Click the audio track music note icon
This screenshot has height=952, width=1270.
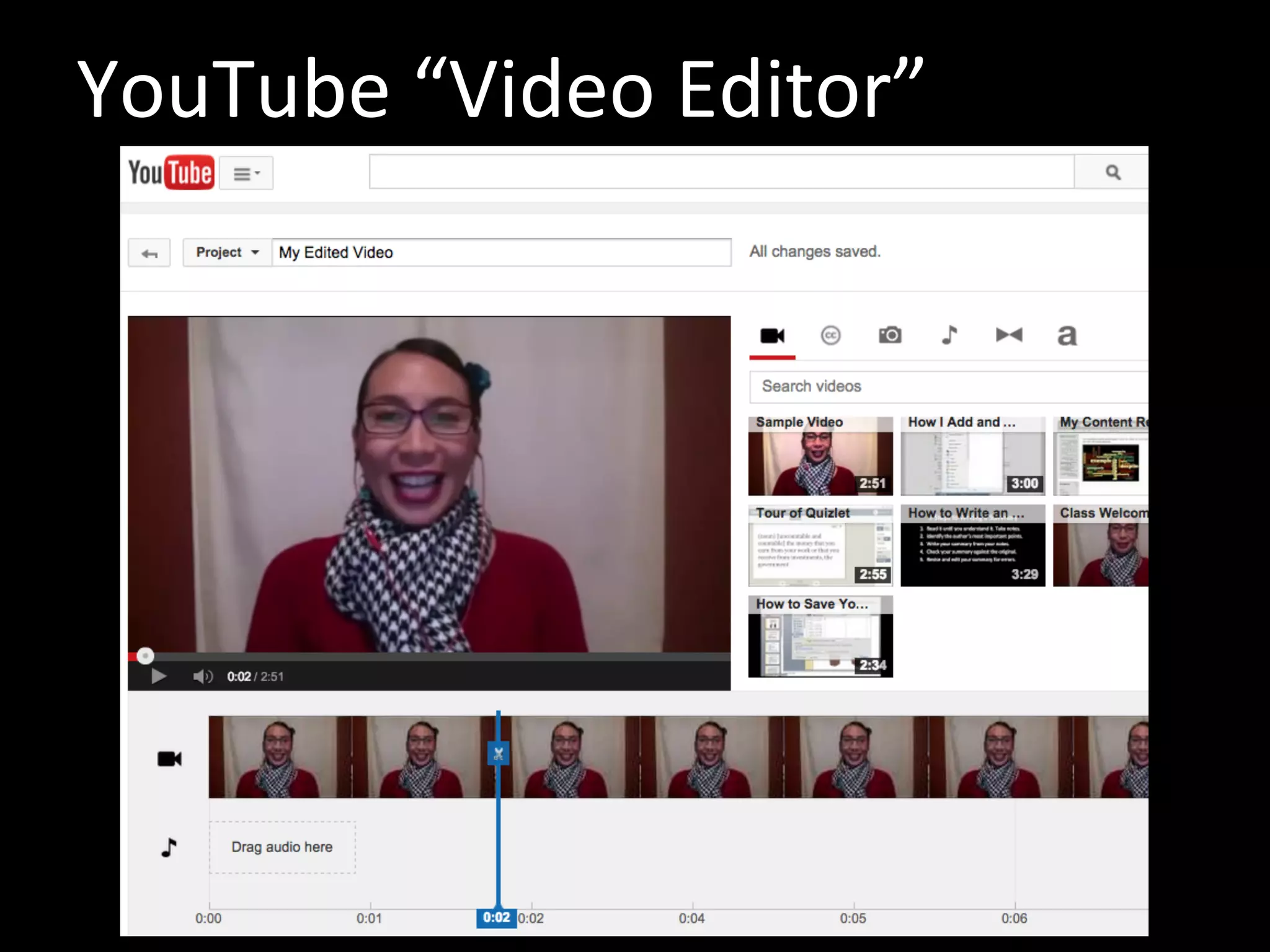tap(169, 847)
